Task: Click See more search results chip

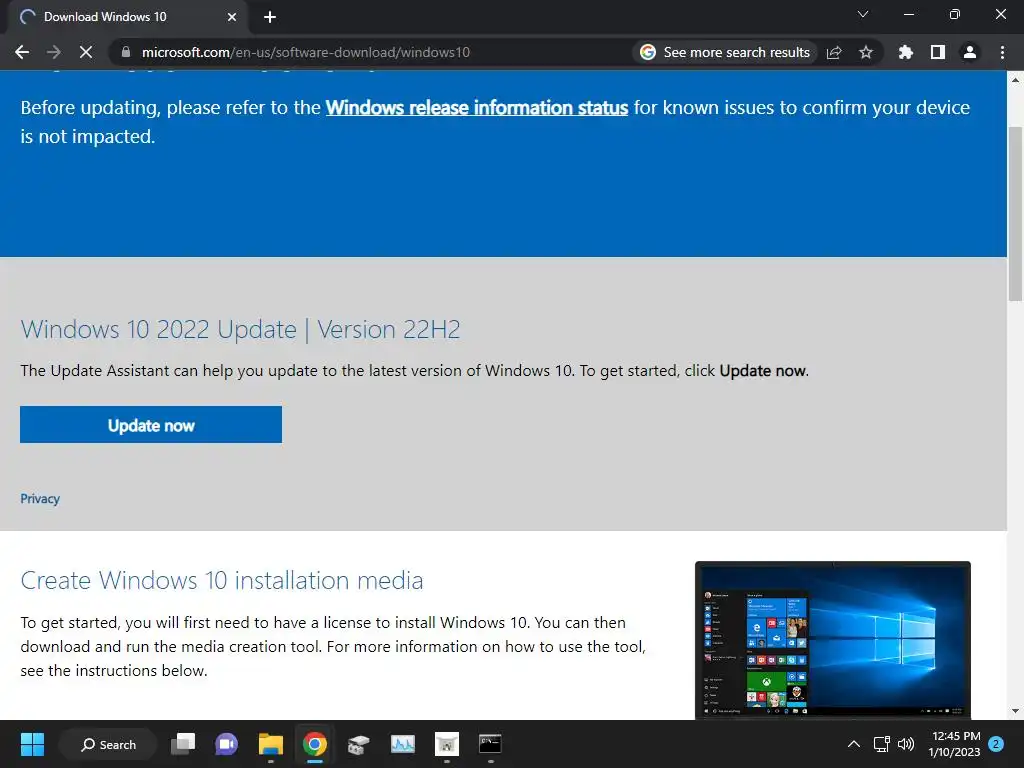Action: pyautogui.click(x=725, y=52)
